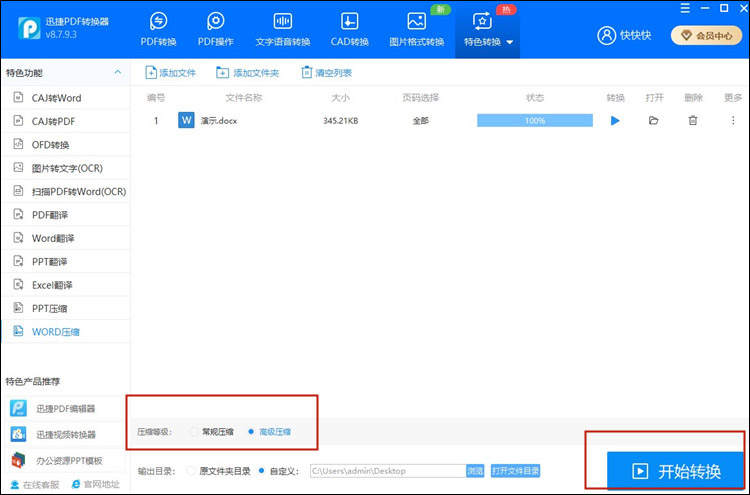Delete 演示.docx with trash icon
The image size is (750, 495).
[x=693, y=121]
